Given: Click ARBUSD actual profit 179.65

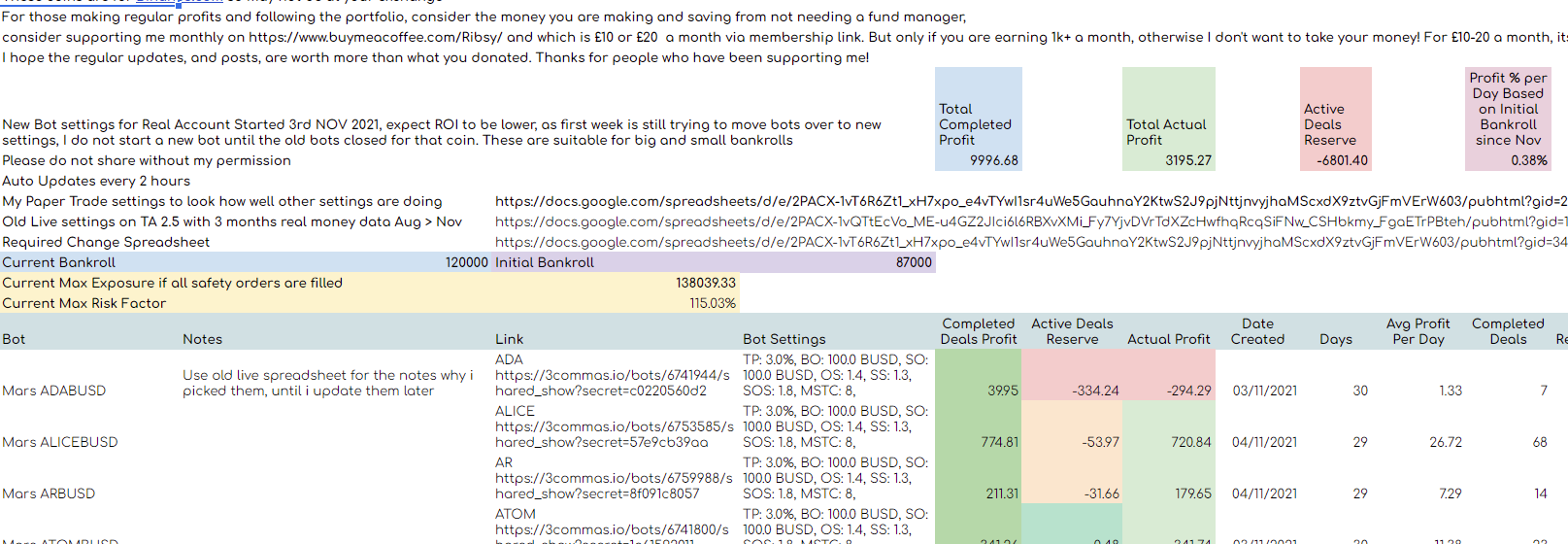Looking at the screenshot, I should (1193, 493).
